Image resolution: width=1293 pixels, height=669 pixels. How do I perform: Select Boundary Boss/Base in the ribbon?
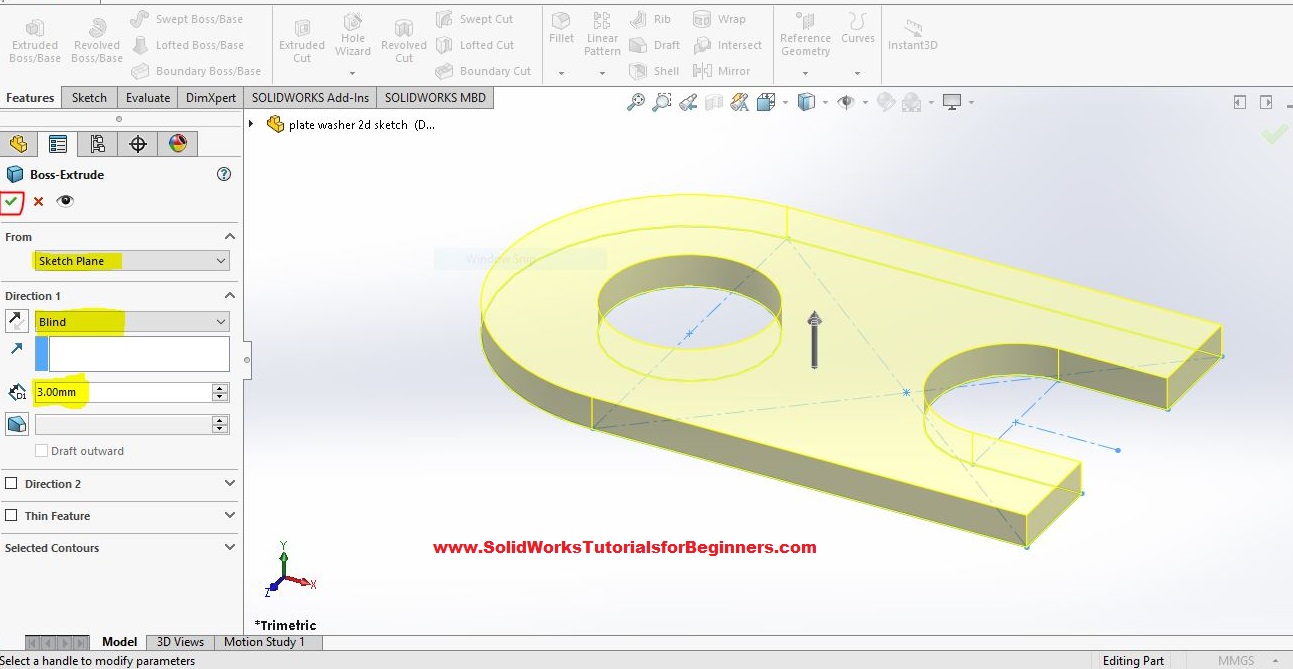tap(196, 71)
